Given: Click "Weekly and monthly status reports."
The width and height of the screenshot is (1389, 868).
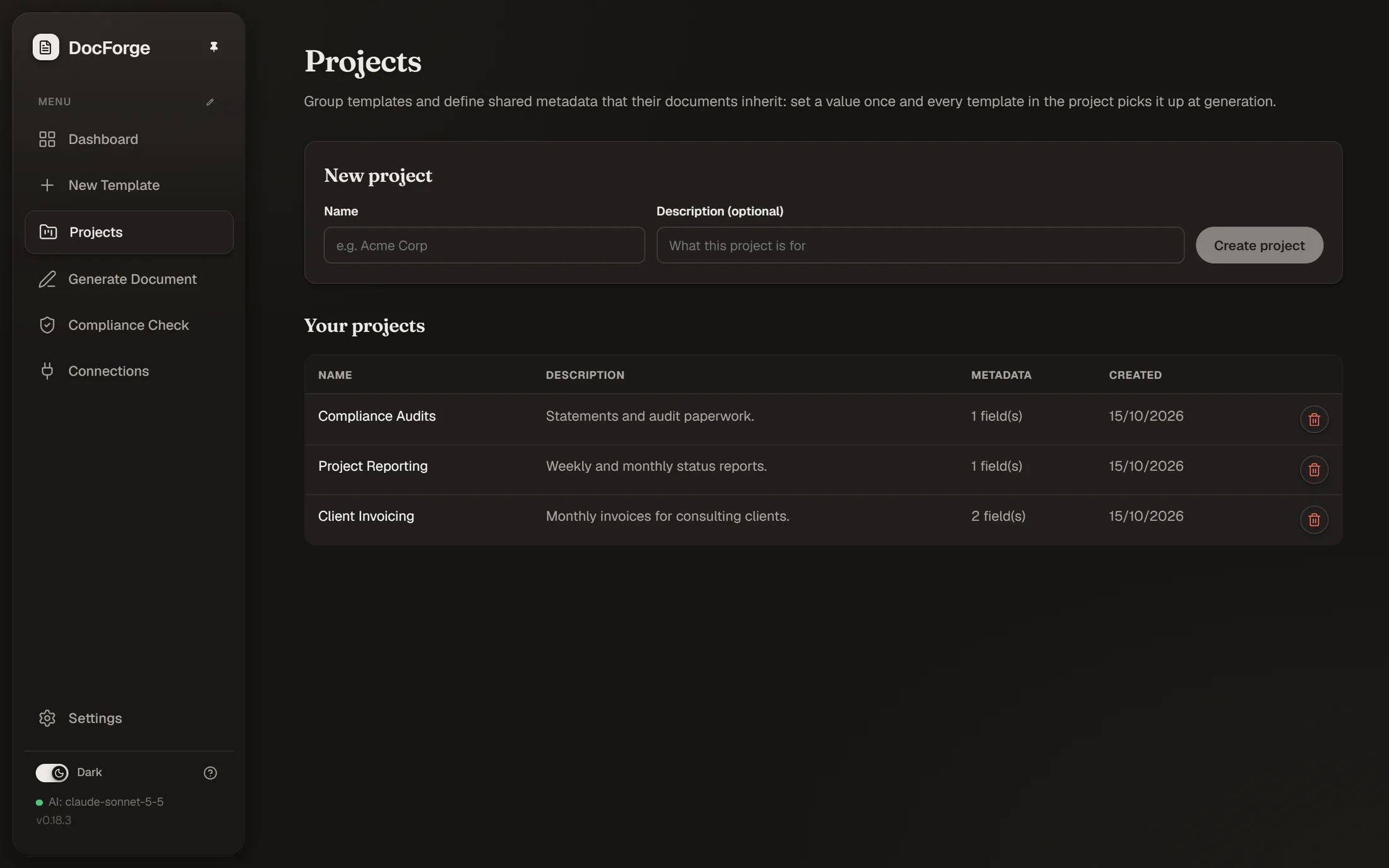Looking at the screenshot, I should [656, 467].
